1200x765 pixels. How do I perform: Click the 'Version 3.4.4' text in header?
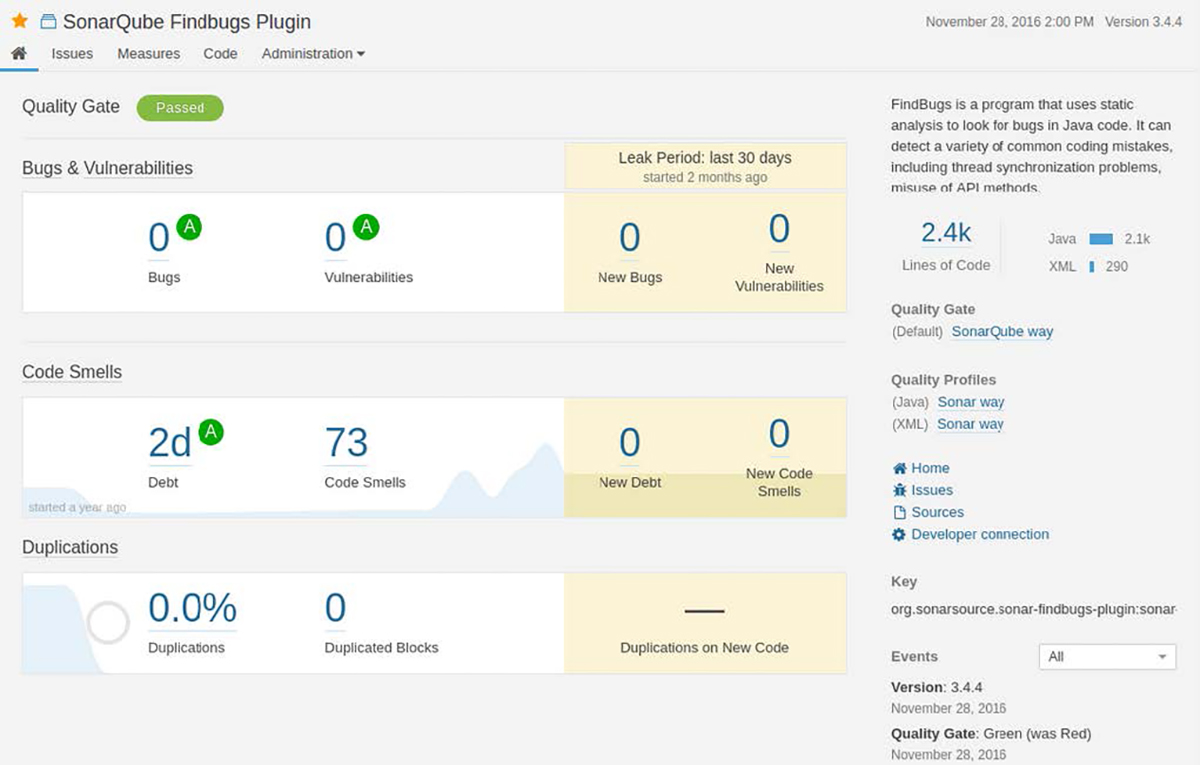pos(1143,22)
